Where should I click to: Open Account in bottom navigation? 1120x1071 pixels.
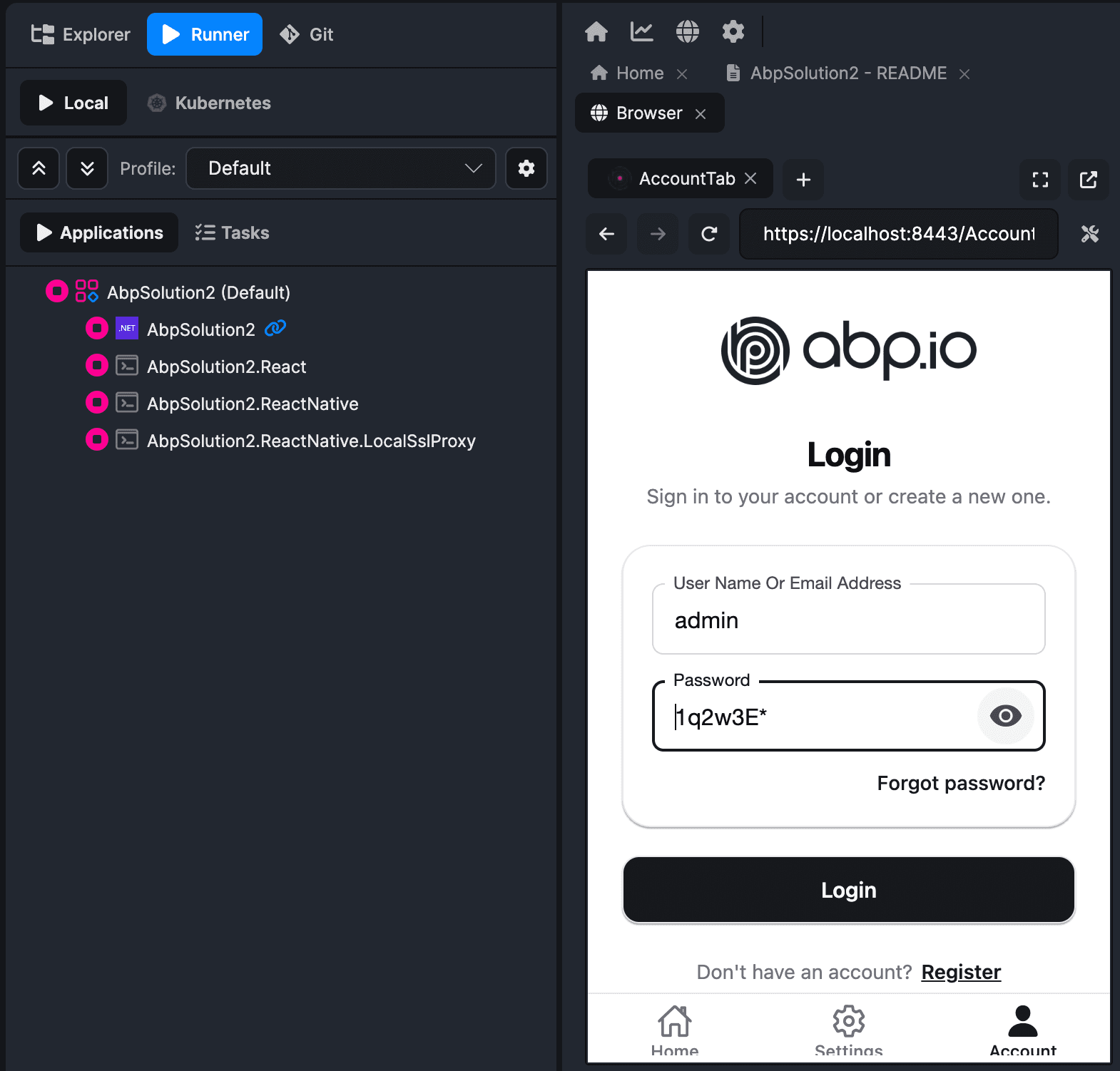[1023, 1031]
